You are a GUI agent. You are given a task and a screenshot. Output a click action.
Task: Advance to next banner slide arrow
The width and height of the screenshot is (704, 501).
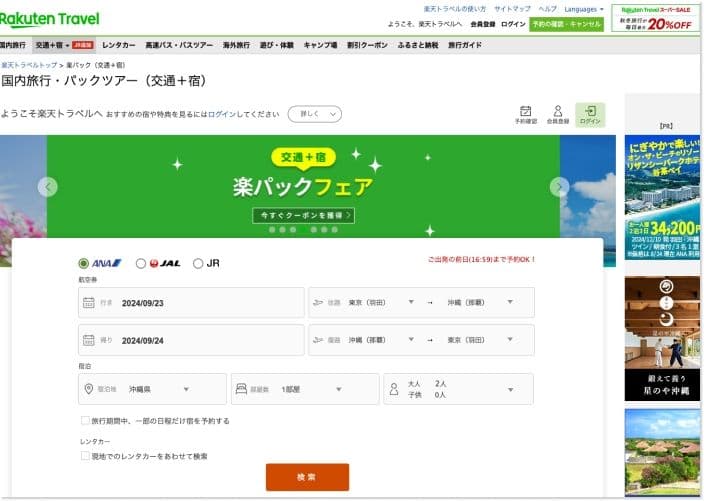[559, 187]
